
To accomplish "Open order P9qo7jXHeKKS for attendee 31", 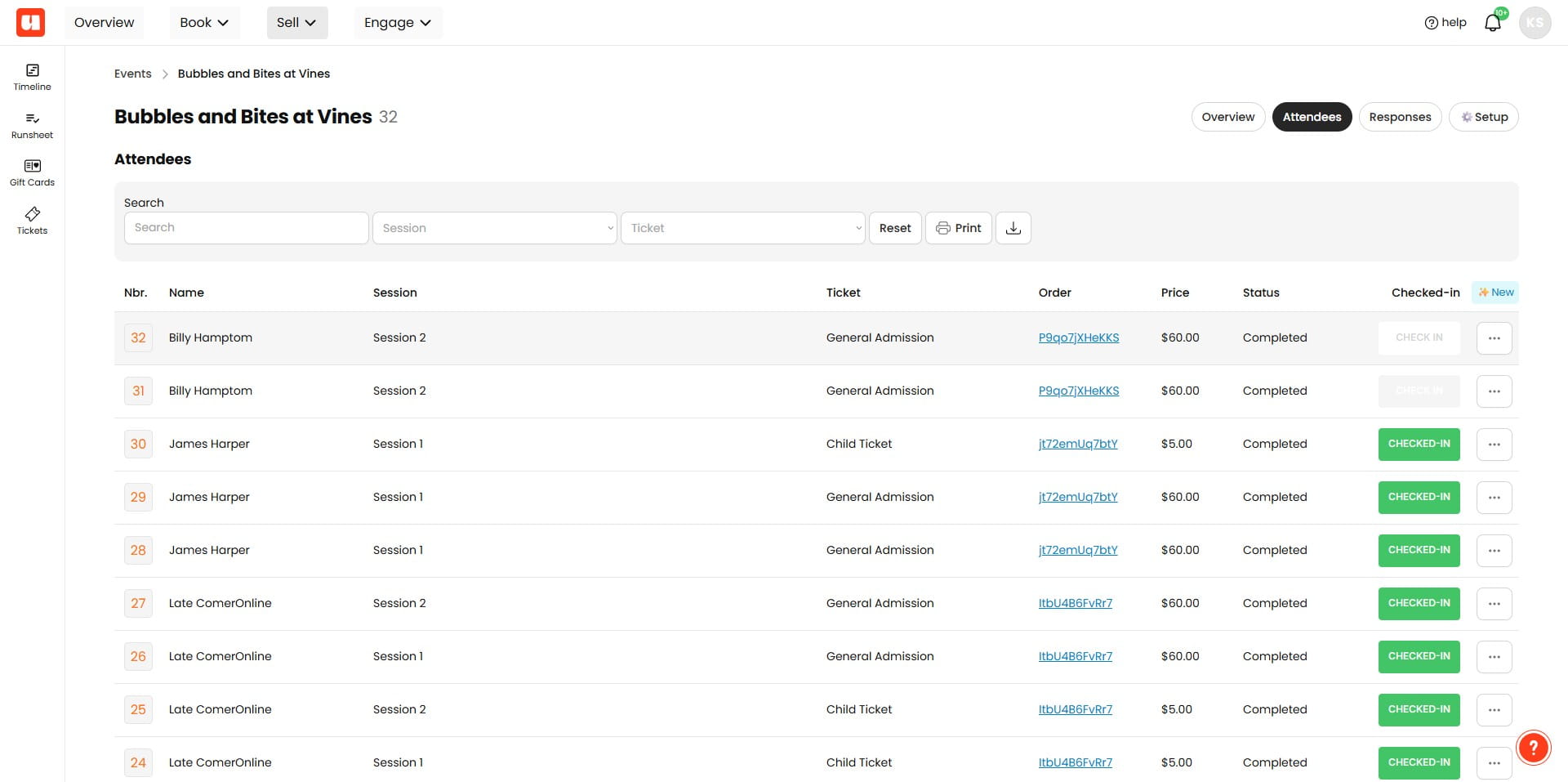I will click(1078, 391).
